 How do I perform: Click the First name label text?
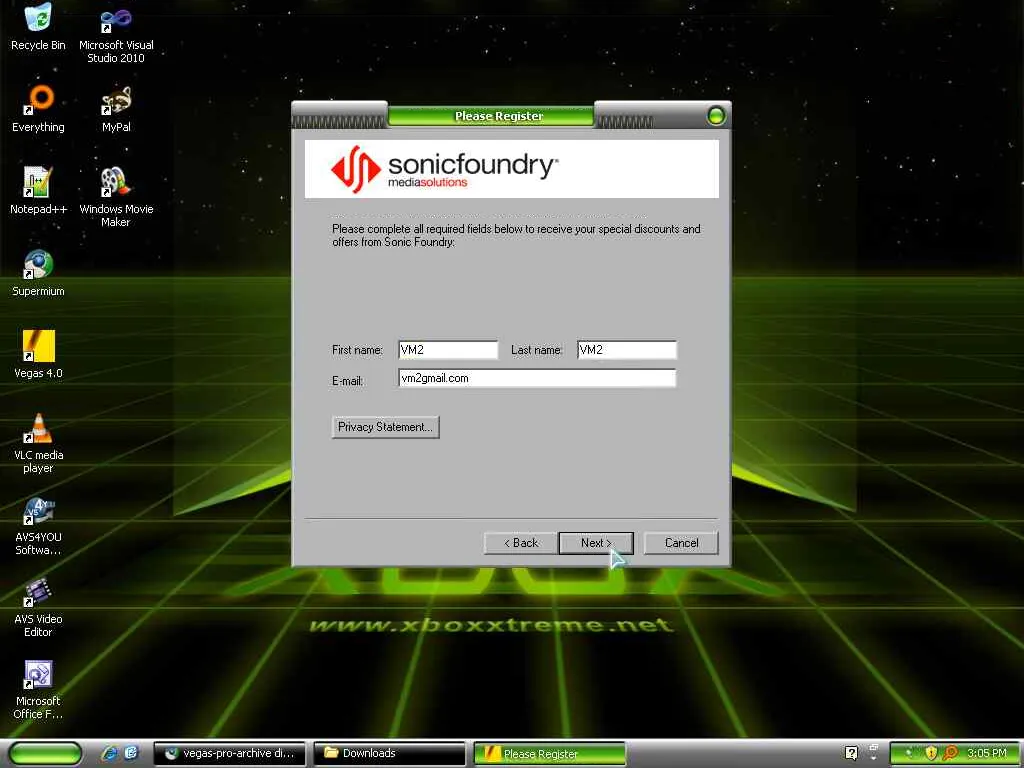(357, 350)
